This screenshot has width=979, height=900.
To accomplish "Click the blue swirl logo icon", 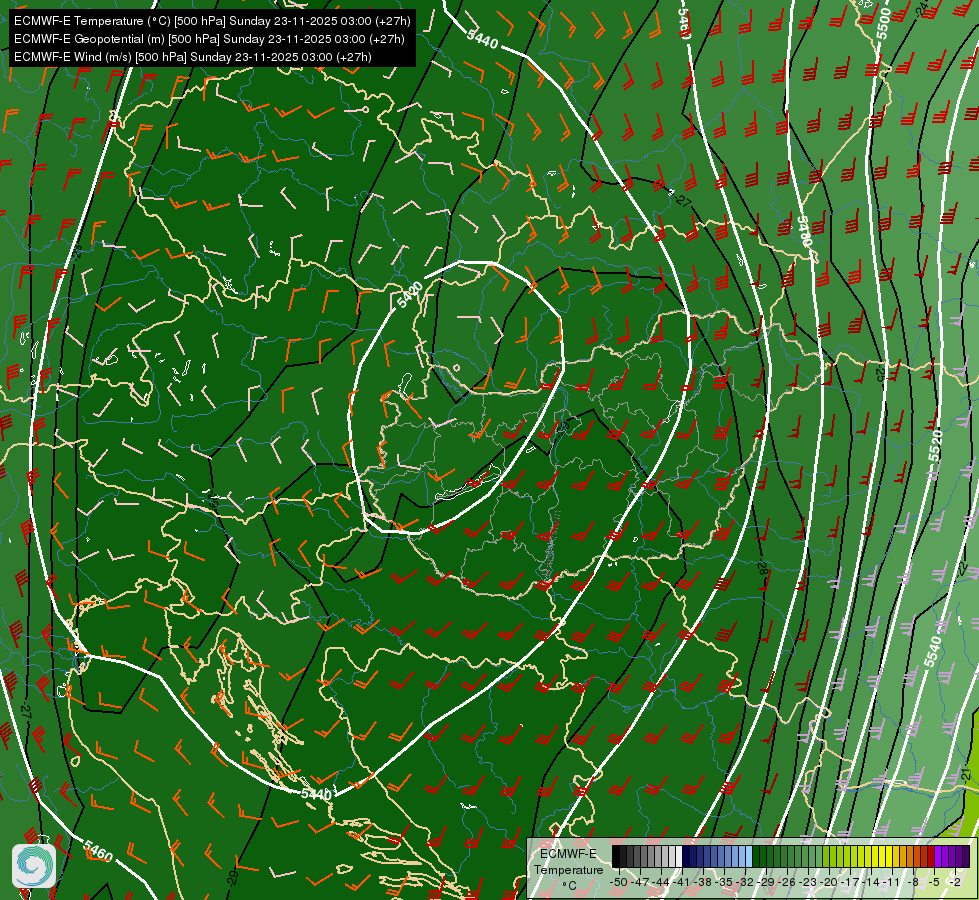I will click(34, 864).
